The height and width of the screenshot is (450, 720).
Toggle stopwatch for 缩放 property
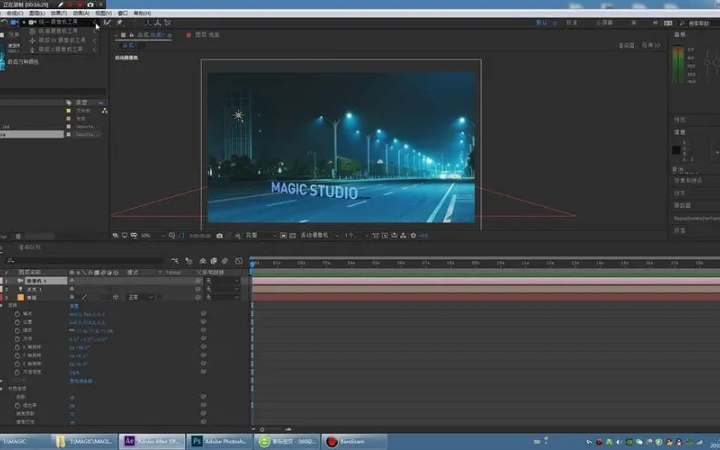click(x=17, y=331)
